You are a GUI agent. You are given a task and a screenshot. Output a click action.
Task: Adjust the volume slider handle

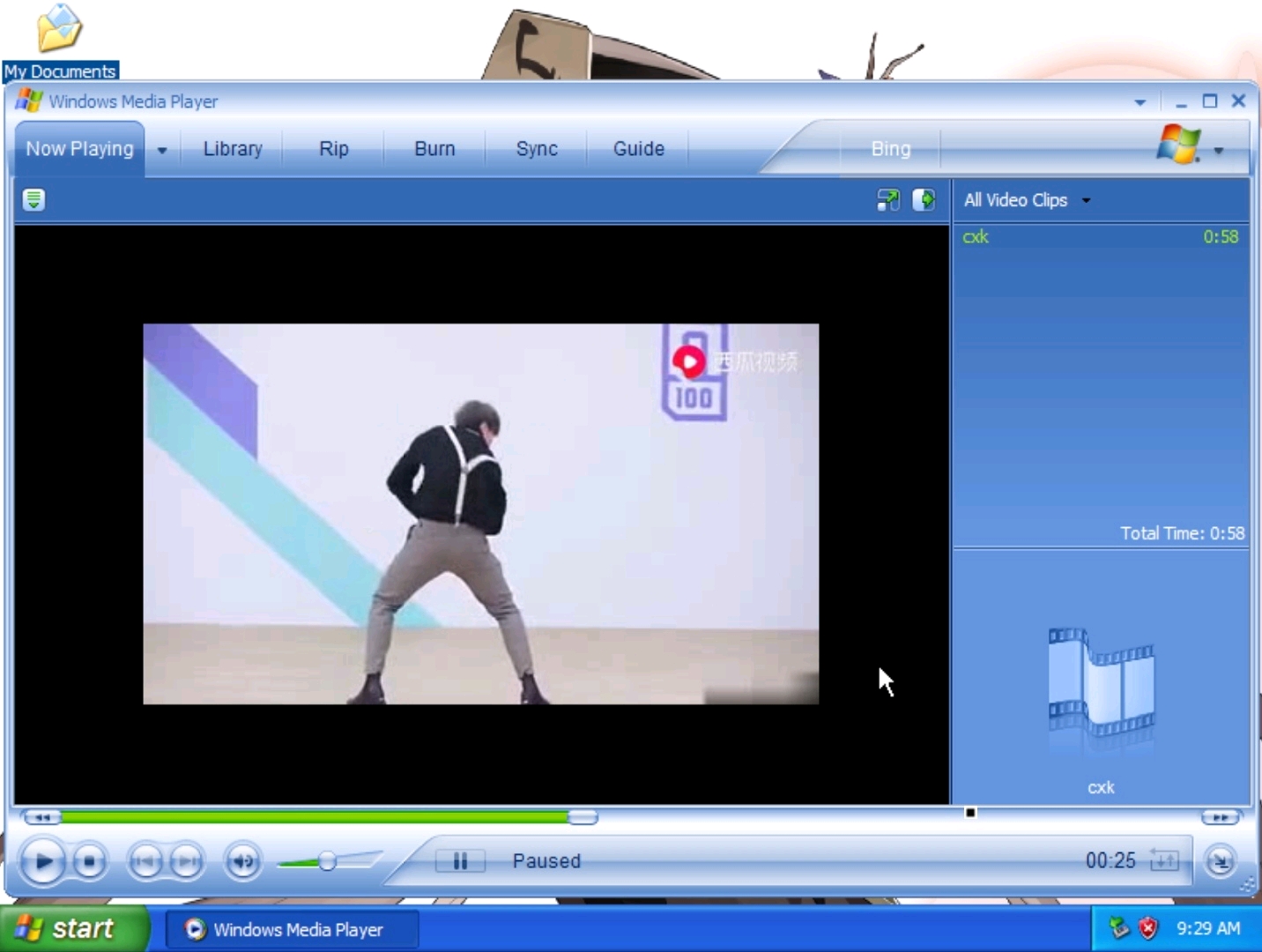coord(327,860)
